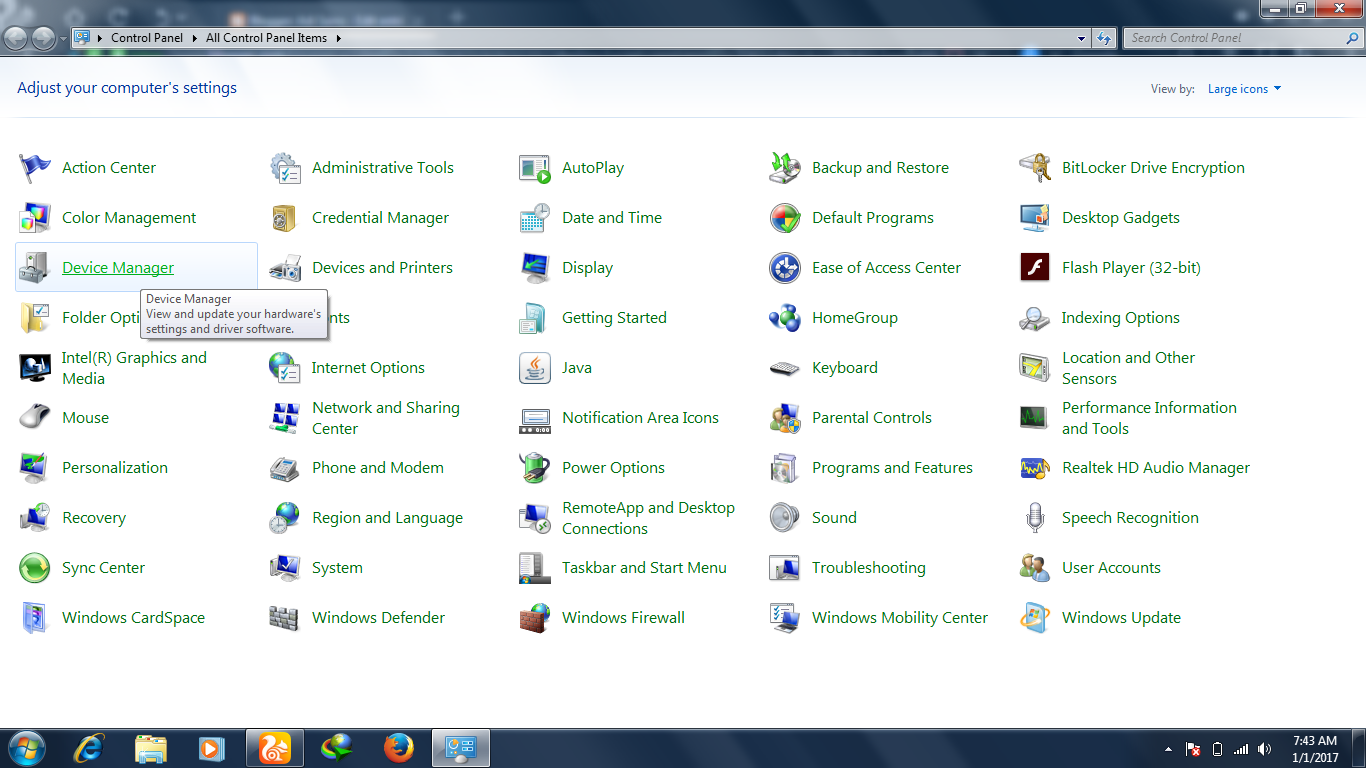Click the Performance Information and Tools icon
1366x768 pixels.
(1035, 418)
